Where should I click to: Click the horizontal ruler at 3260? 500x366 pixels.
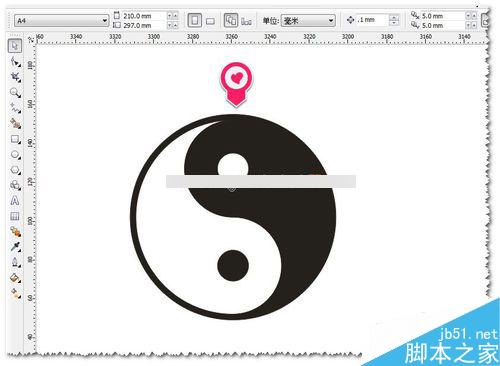pyautogui.click(x=232, y=38)
